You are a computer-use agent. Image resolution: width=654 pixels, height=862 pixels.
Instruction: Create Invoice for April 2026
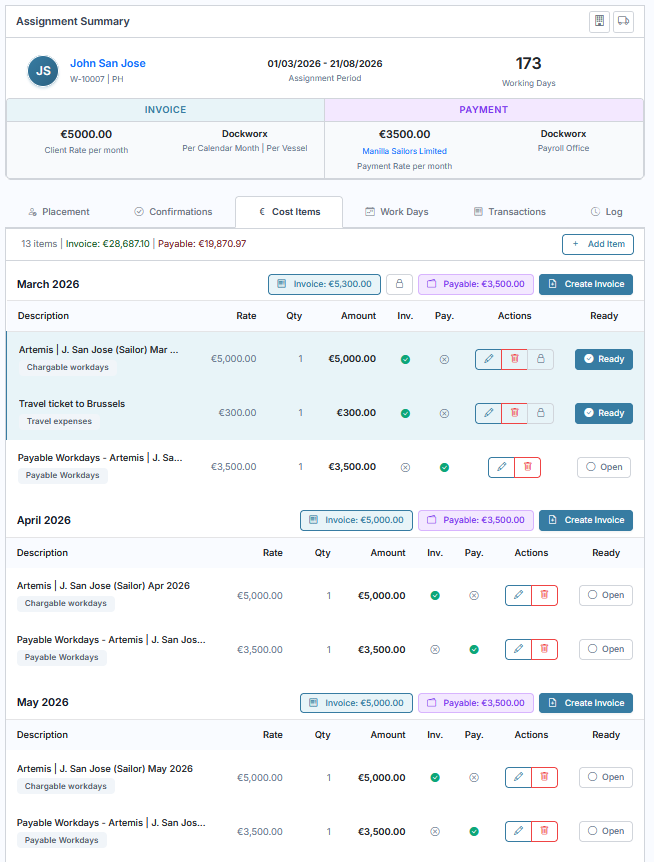(x=586, y=520)
